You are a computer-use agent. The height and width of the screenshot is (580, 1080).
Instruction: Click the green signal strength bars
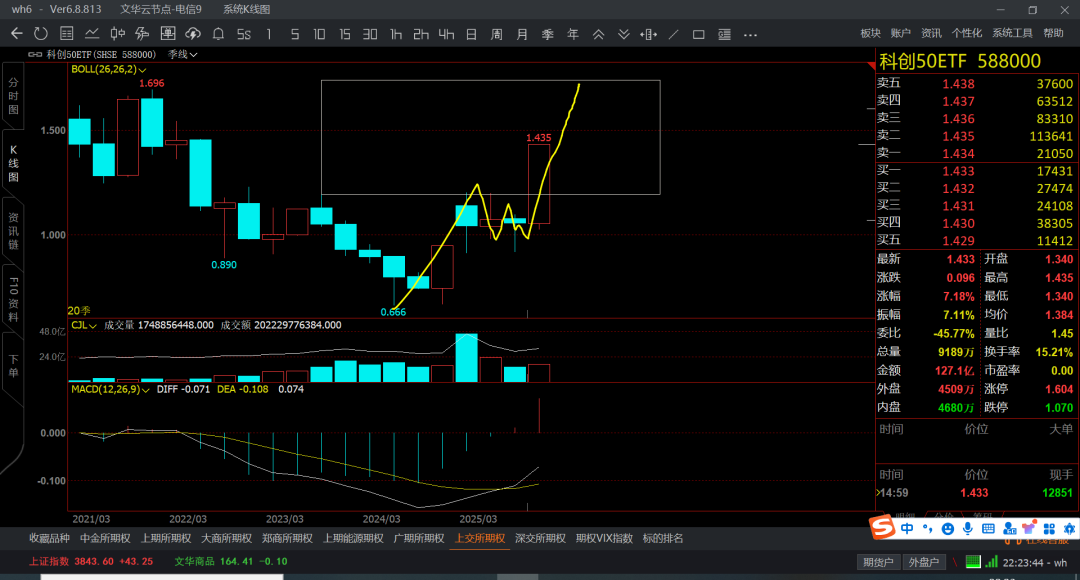(x=991, y=561)
